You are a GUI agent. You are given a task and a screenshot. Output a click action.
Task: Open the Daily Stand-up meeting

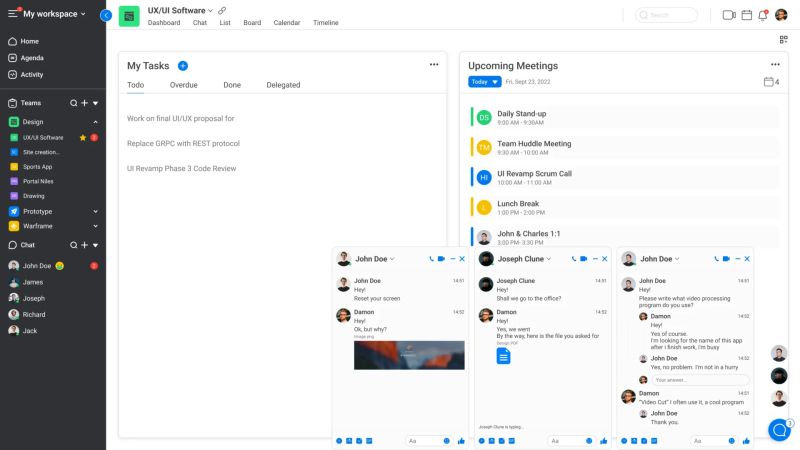(x=624, y=117)
